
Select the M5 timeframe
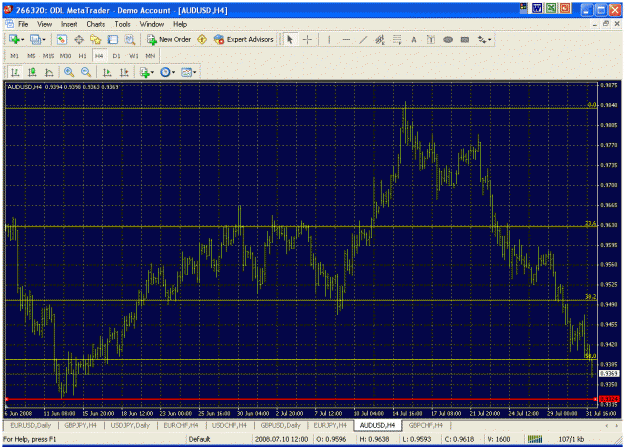(x=31, y=56)
